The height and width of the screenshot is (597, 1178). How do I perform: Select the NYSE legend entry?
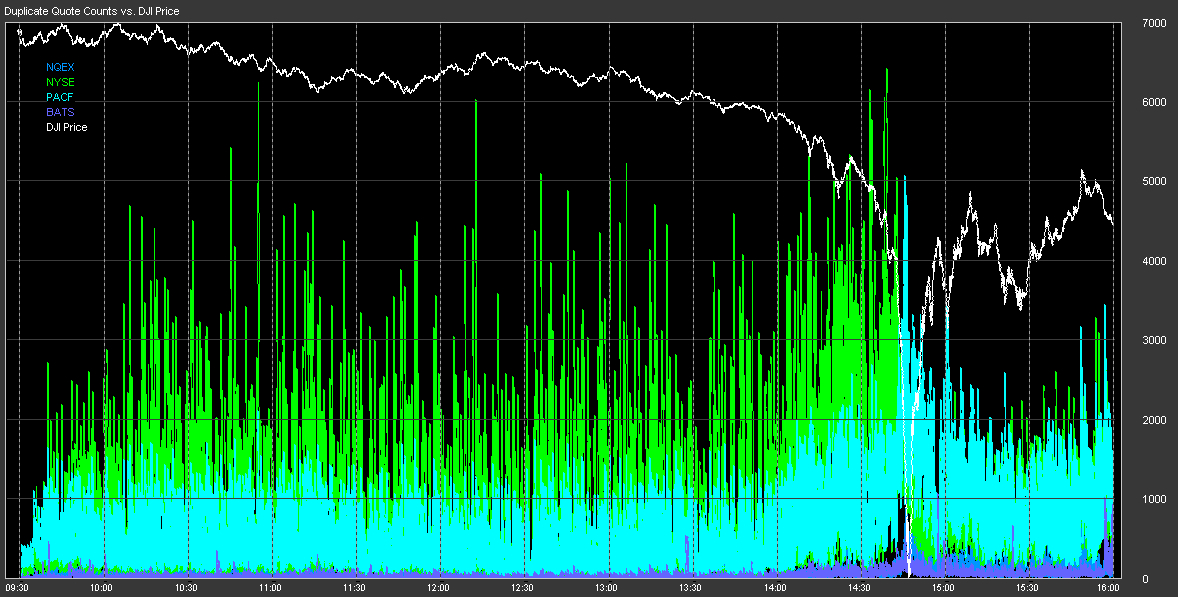click(x=60, y=82)
